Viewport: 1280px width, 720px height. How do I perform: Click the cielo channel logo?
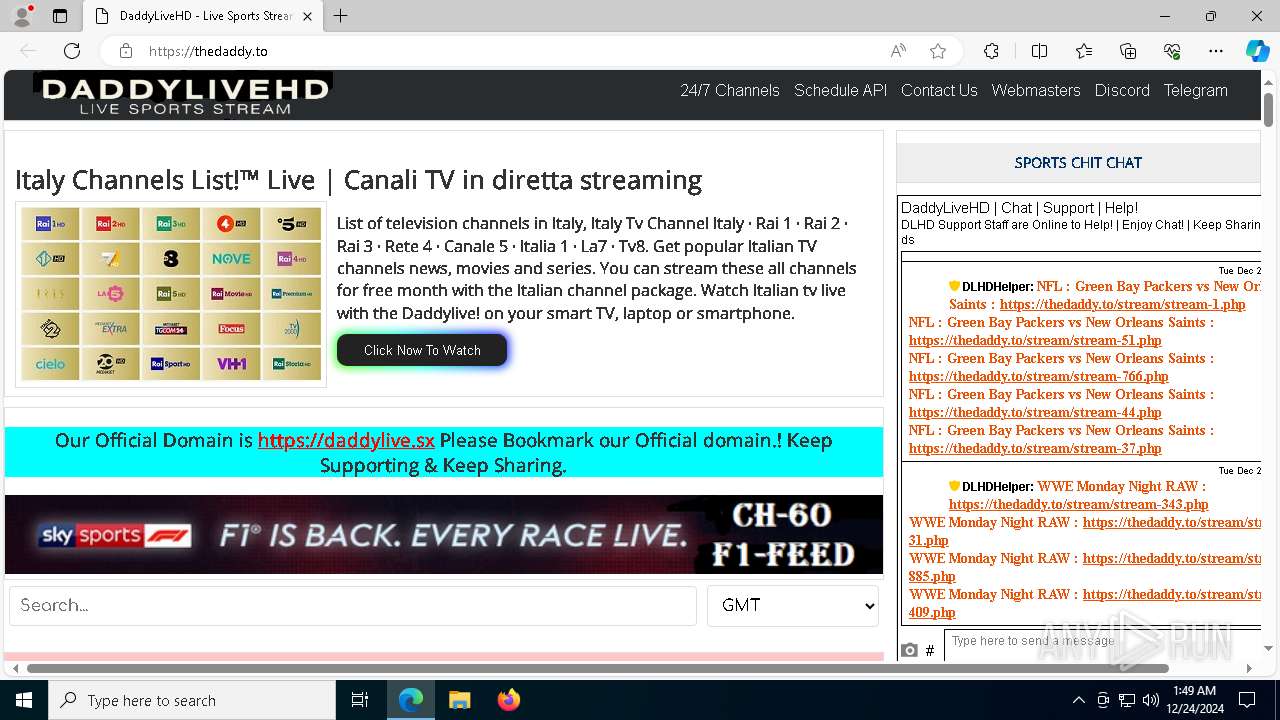(x=50, y=364)
